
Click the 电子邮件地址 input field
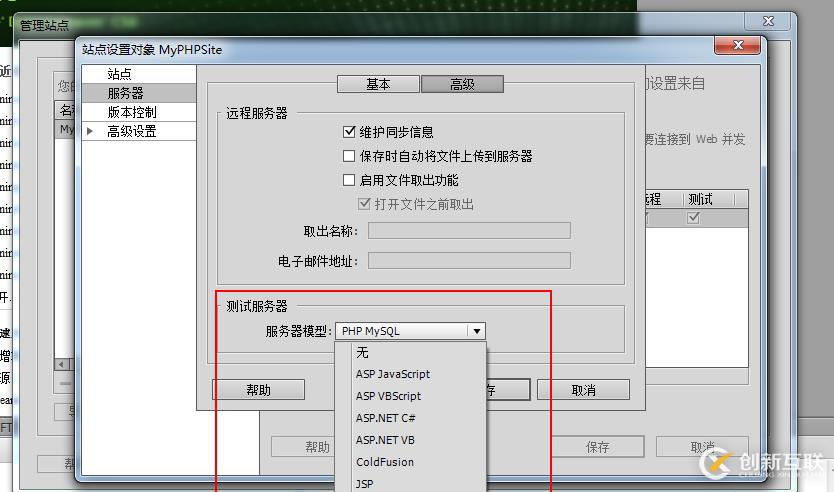(469, 261)
